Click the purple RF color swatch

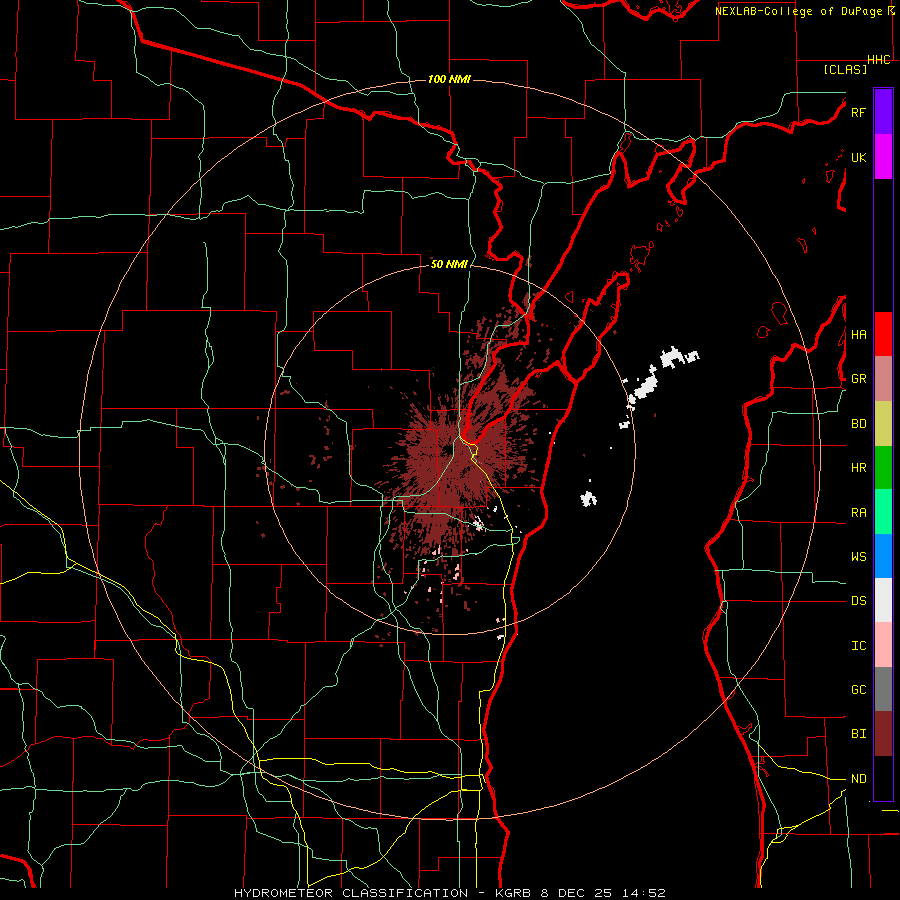883,112
